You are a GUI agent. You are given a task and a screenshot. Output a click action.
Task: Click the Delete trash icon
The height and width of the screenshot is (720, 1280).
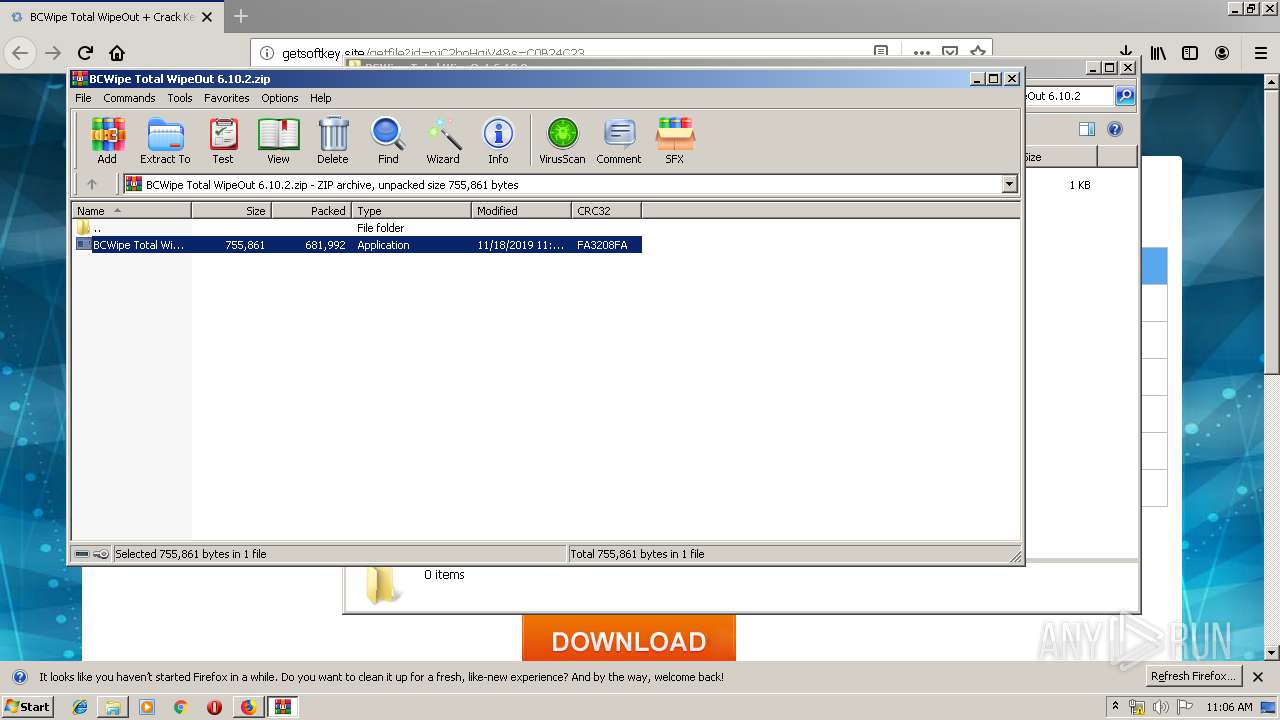click(333, 140)
